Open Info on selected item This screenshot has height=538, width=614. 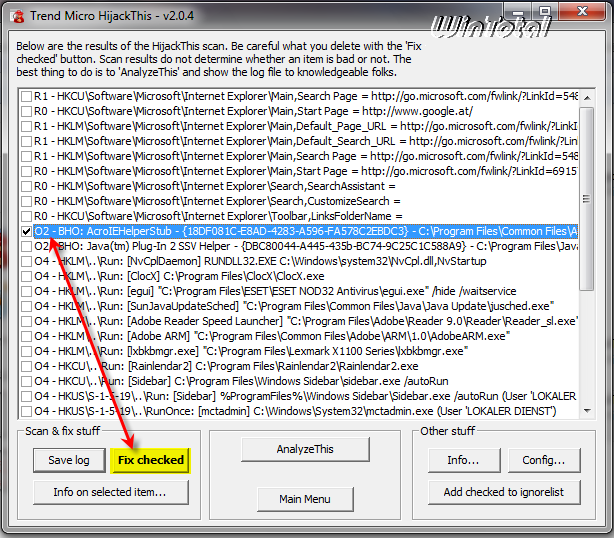[x=110, y=492]
